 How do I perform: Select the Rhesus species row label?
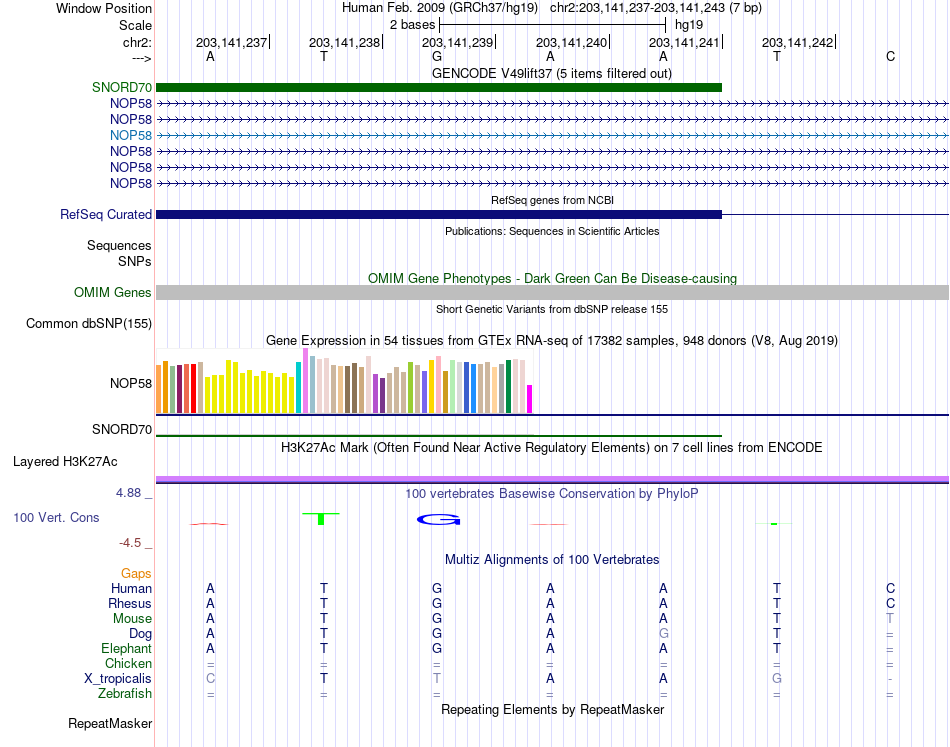[130, 603]
